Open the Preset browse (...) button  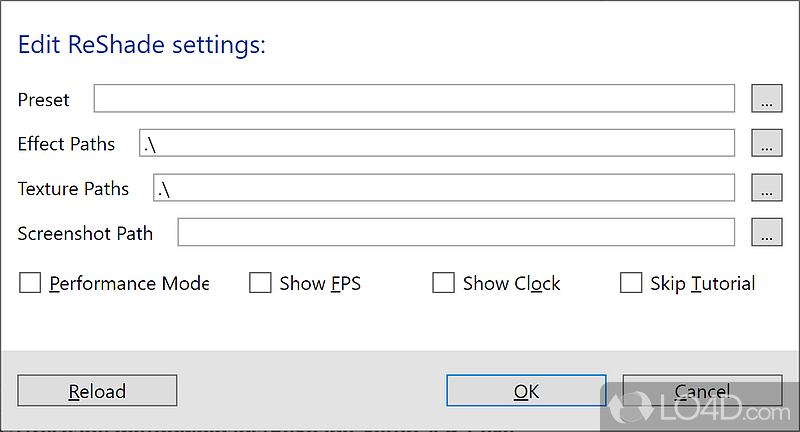click(766, 99)
